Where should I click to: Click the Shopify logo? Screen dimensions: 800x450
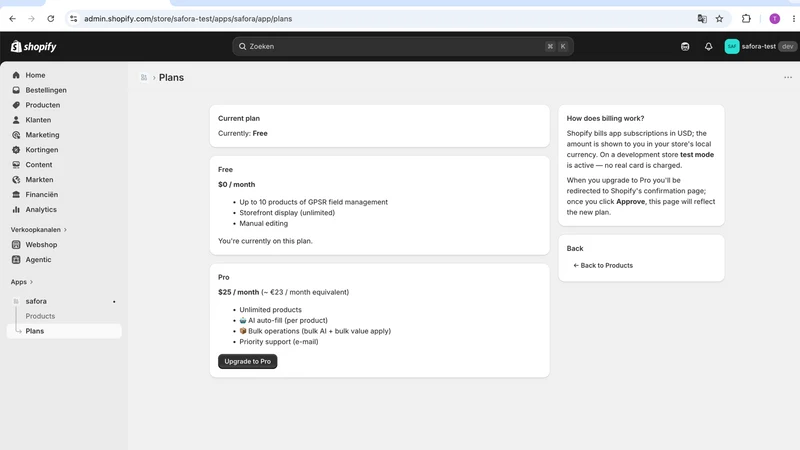coord(34,46)
